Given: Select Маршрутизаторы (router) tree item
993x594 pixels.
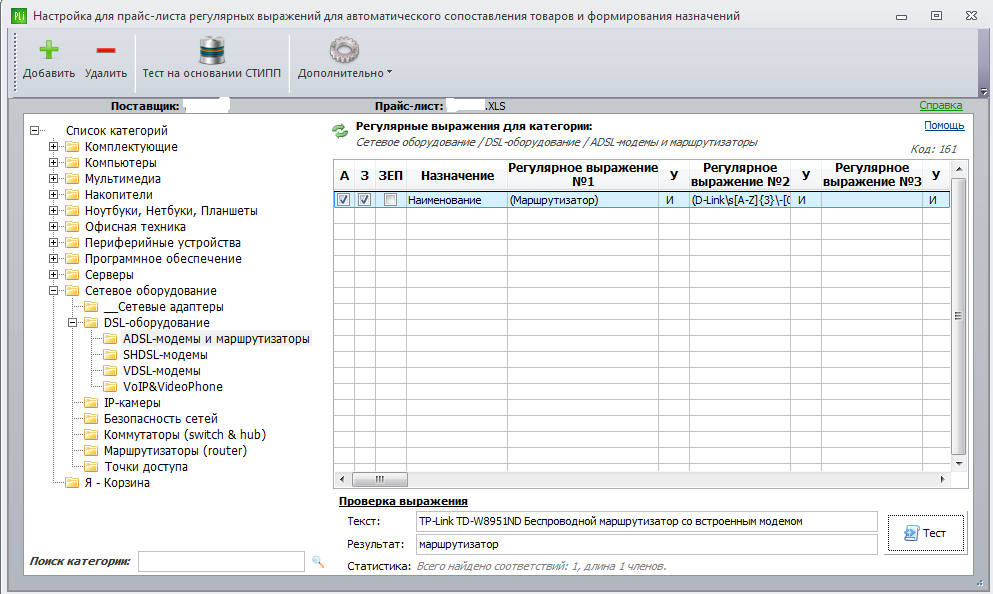Looking at the screenshot, I should [175, 451].
